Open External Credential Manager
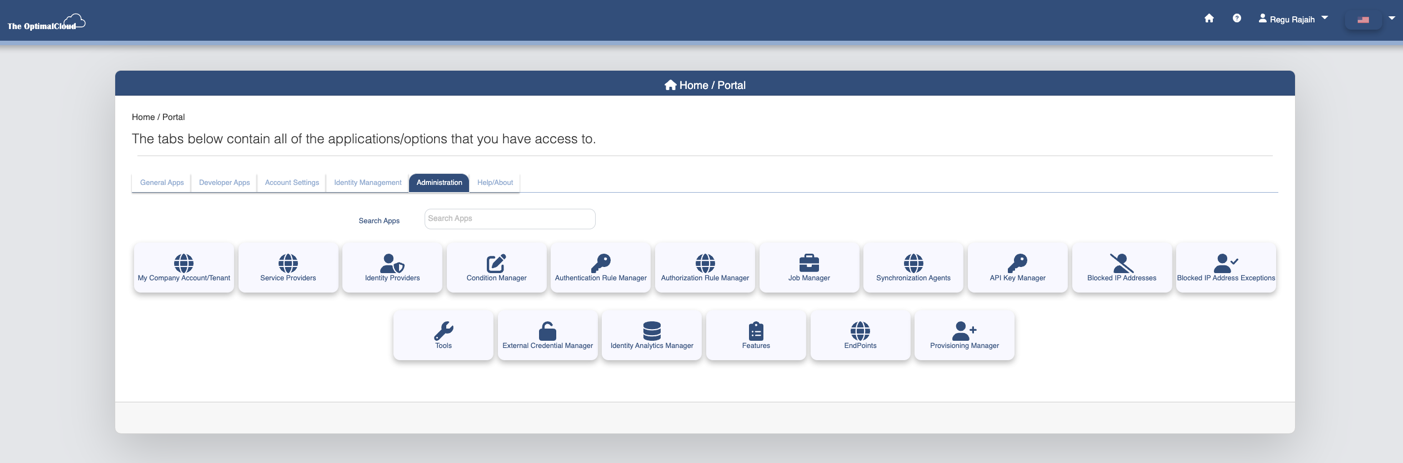1403x463 pixels. coord(548,335)
